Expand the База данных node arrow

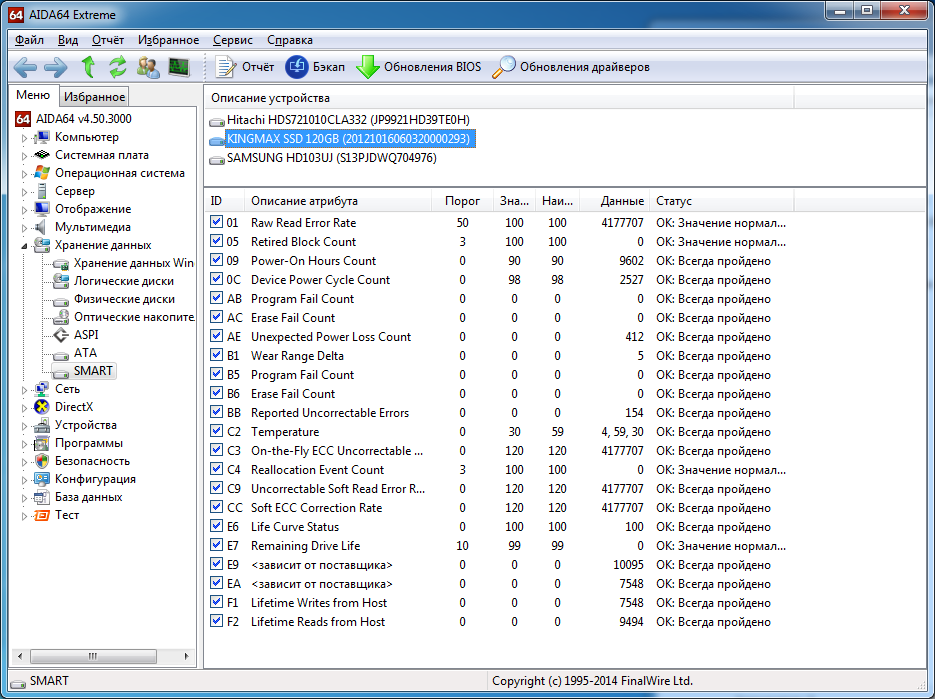24,498
